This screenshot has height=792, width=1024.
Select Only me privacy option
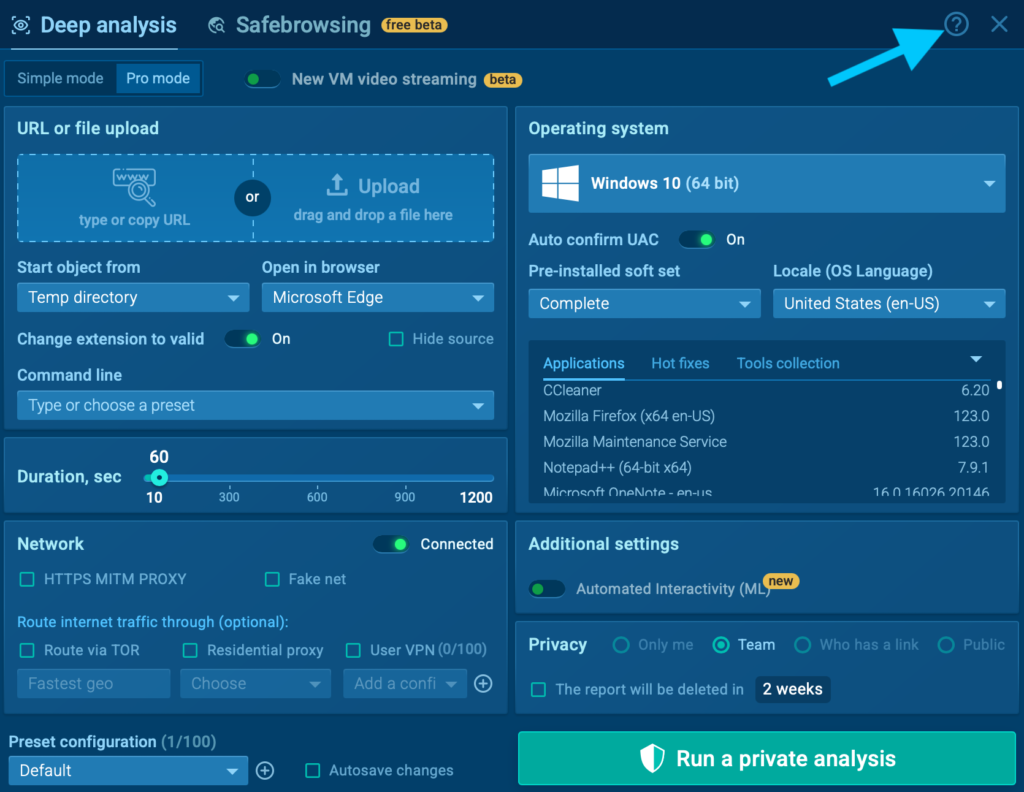[621, 645]
